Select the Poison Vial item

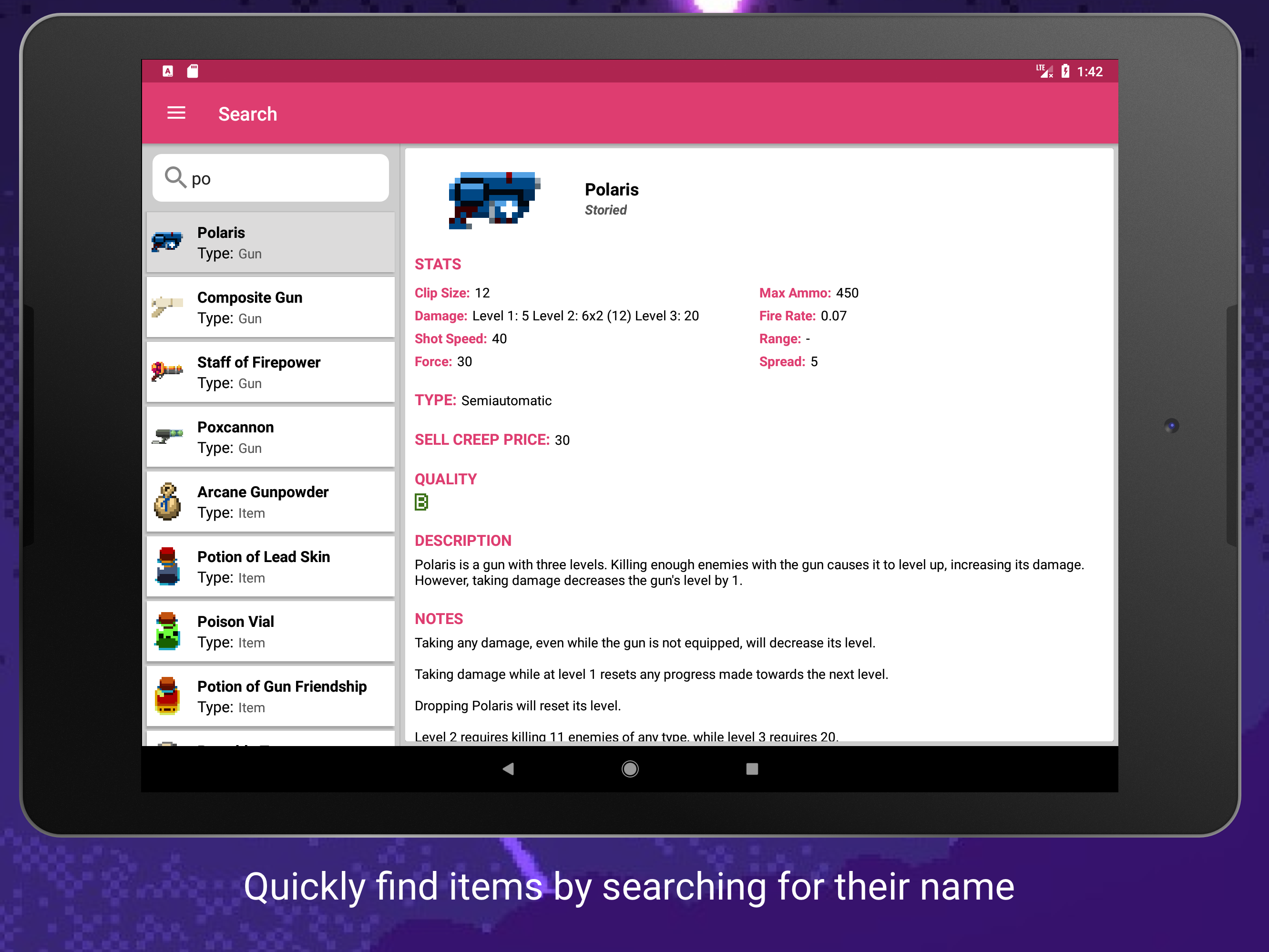(x=271, y=631)
